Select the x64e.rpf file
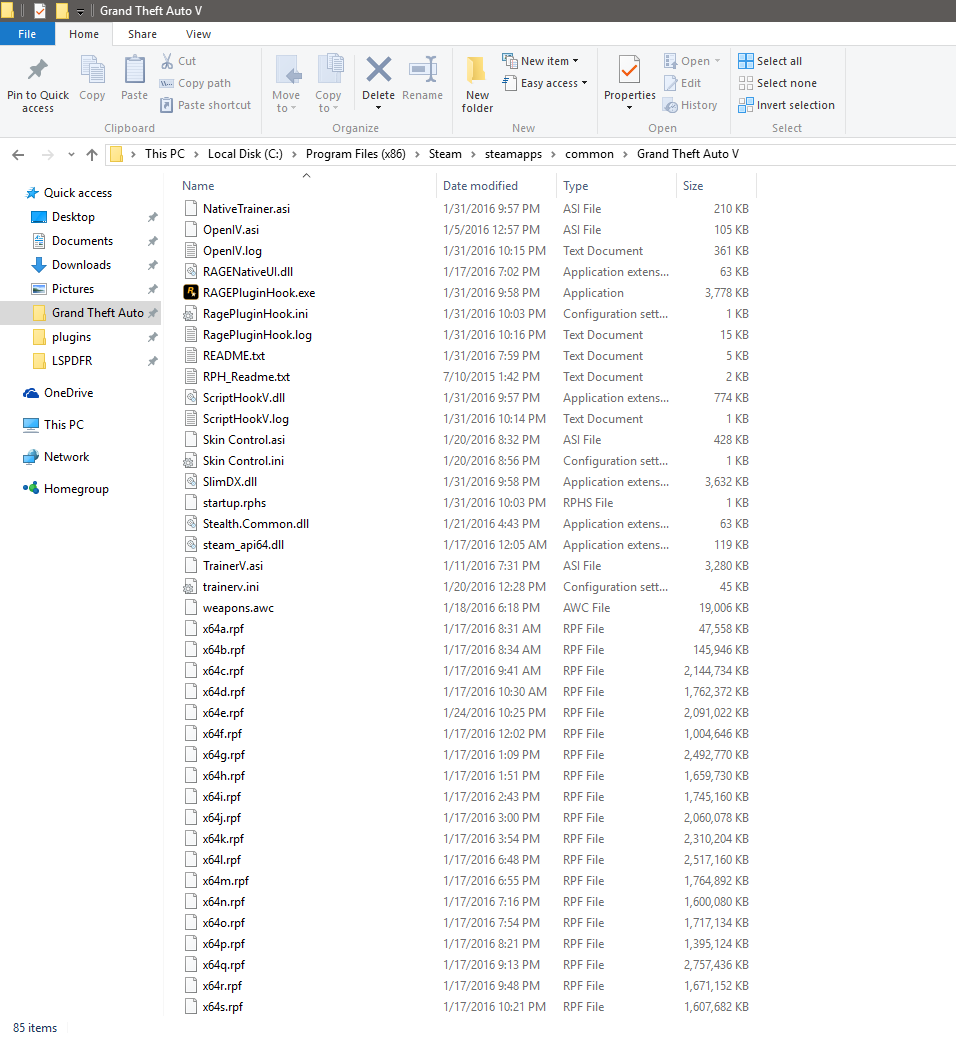The height and width of the screenshot is (1038, 956). [223, 713]
